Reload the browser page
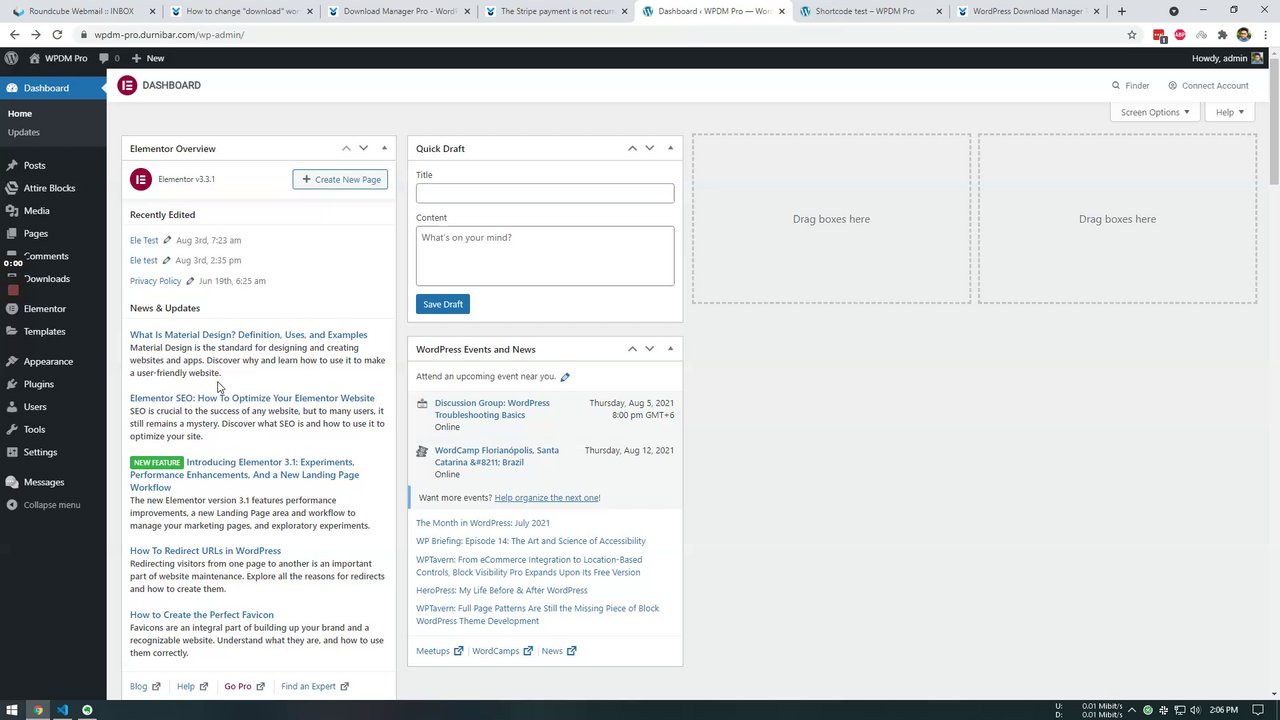This screenshot has height=720, width=1280. 57,34
